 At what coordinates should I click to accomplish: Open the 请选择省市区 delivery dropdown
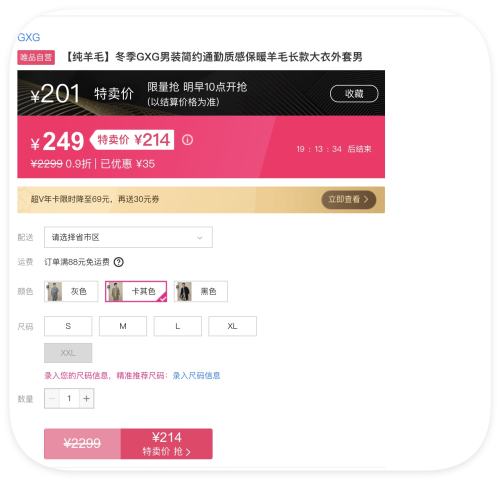pos(128,237)
